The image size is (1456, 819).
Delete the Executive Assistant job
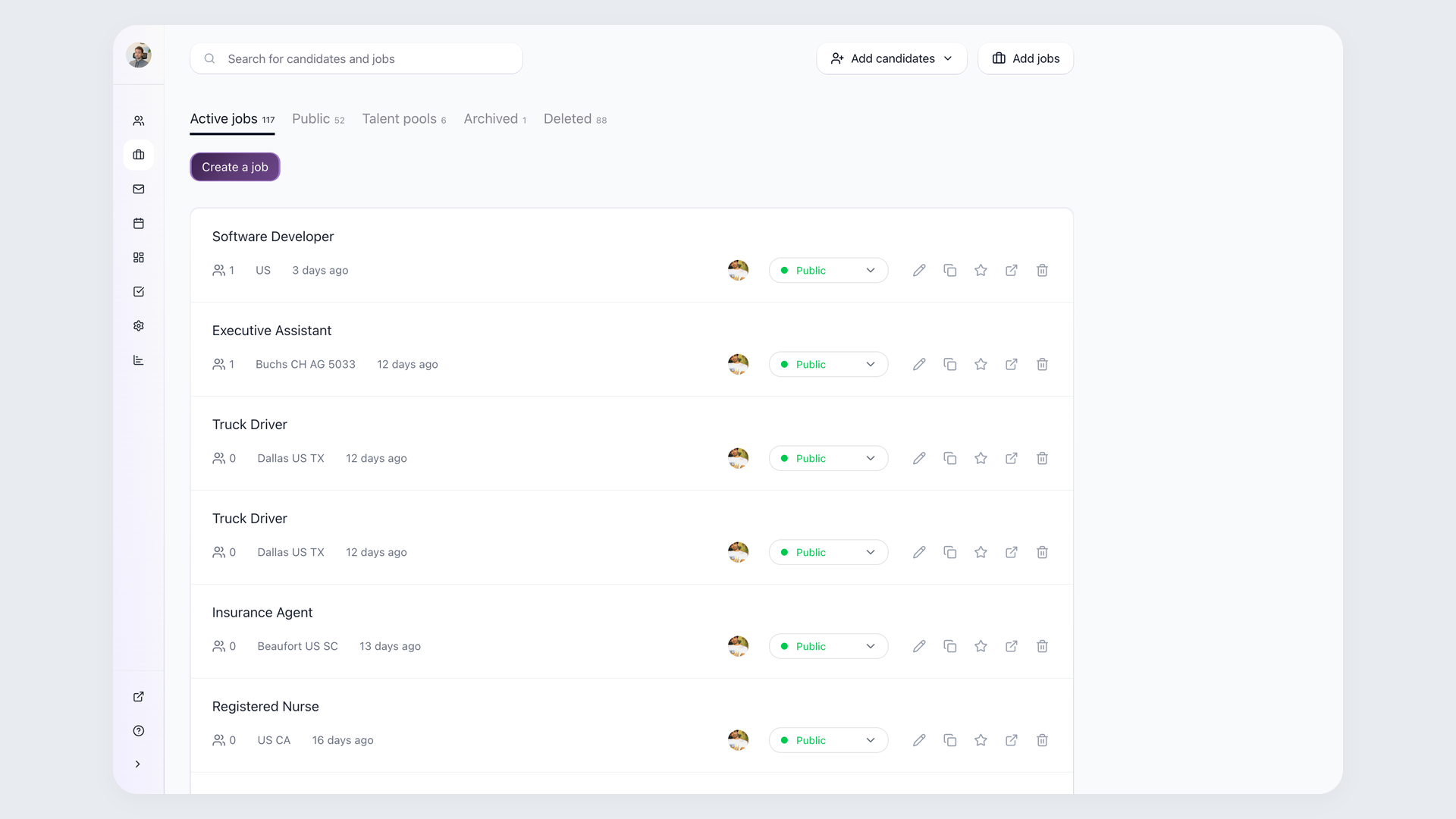(1042, 364)
